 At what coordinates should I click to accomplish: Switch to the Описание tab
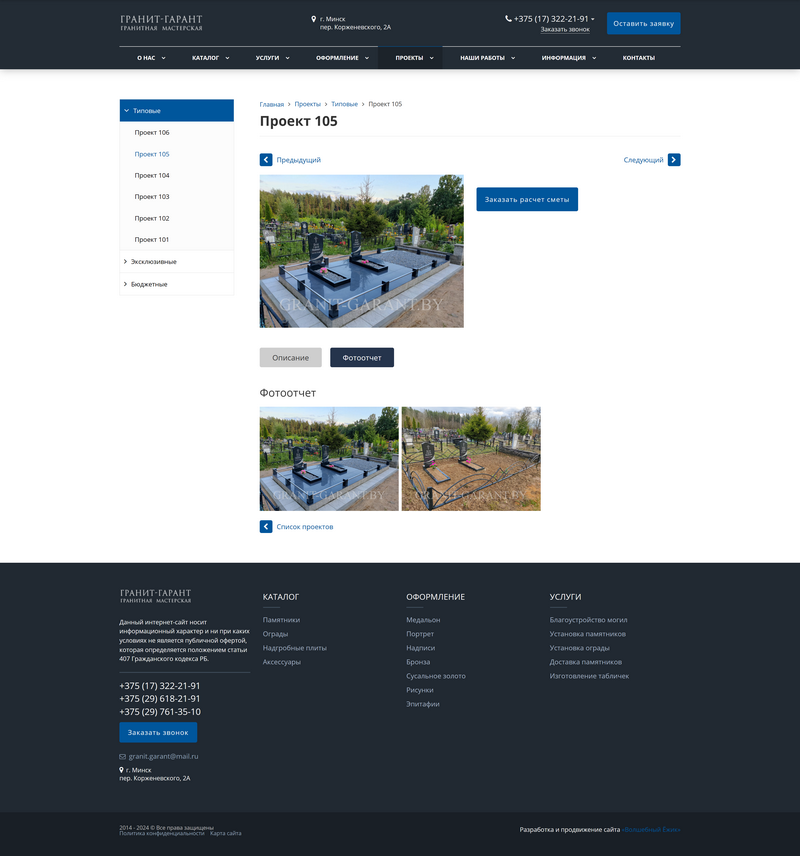pos(291,358)
